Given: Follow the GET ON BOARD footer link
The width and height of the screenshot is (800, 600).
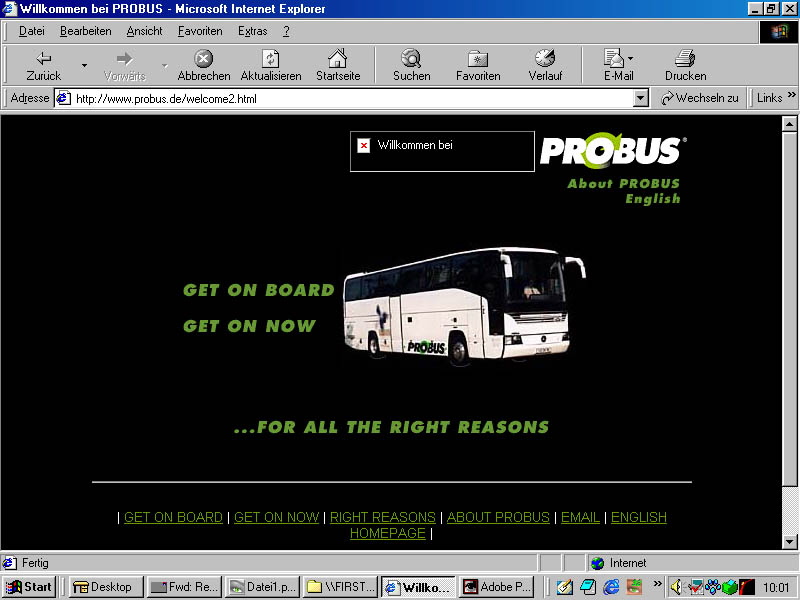Looking at the screenshot, I should [173, 517].
